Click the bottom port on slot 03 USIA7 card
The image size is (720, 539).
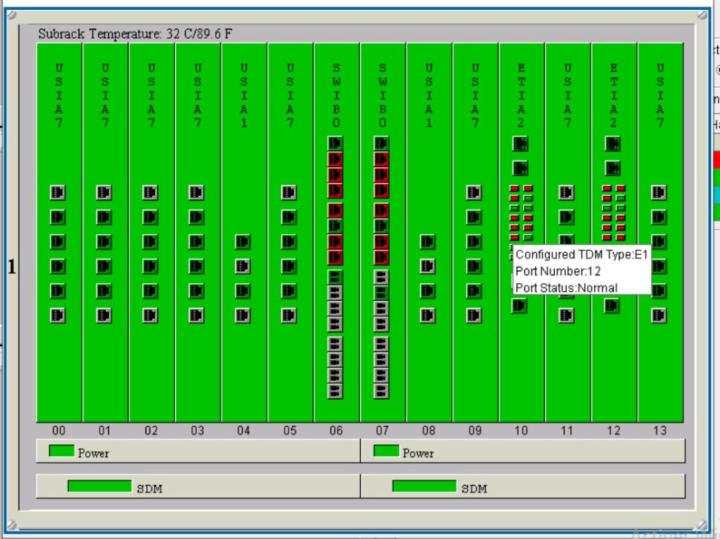197,315
